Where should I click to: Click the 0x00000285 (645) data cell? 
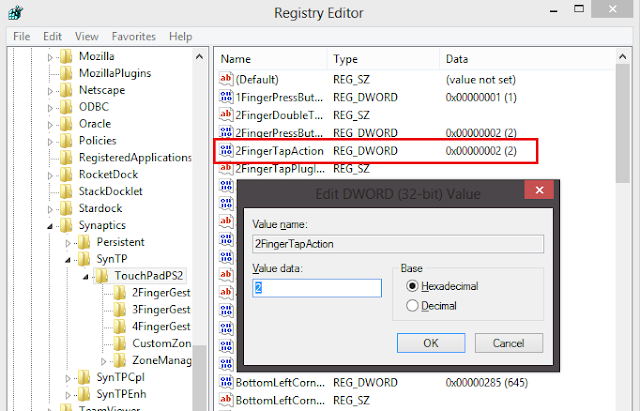pyautogui.click(x=487, y=383)
